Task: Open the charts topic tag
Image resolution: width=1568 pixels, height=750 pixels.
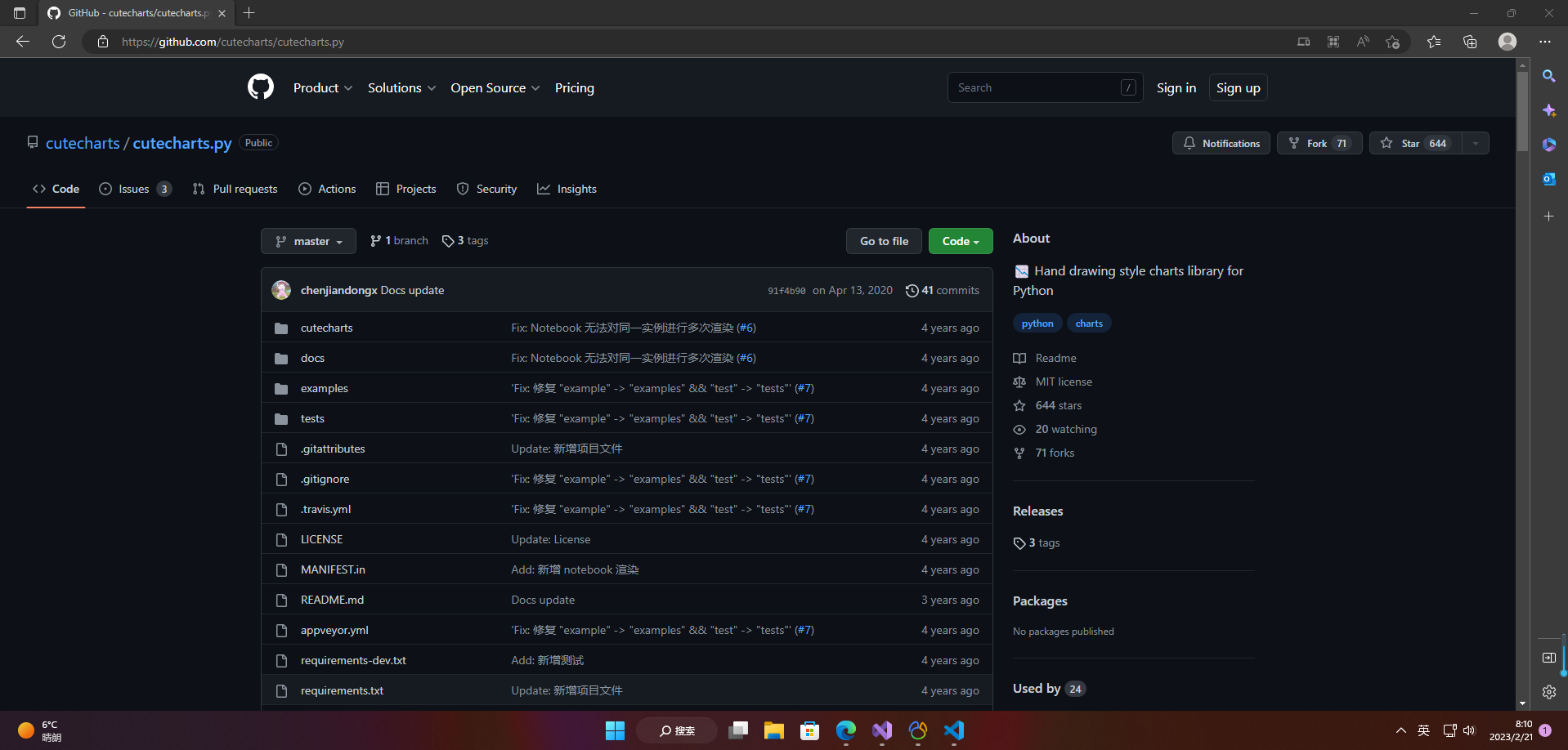Action: pos(1089,324)
